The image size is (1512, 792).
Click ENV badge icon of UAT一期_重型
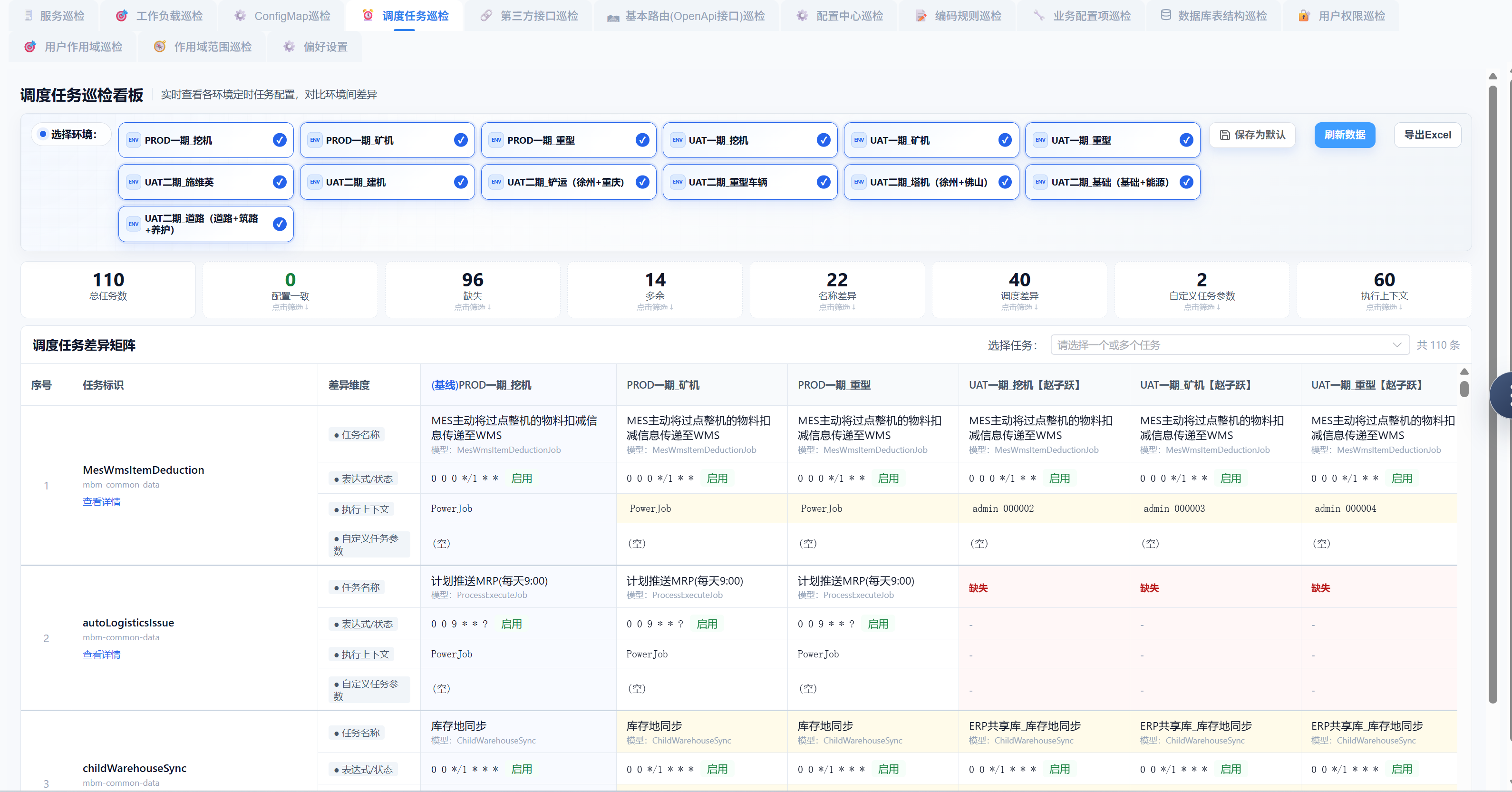click(1041, 140)
